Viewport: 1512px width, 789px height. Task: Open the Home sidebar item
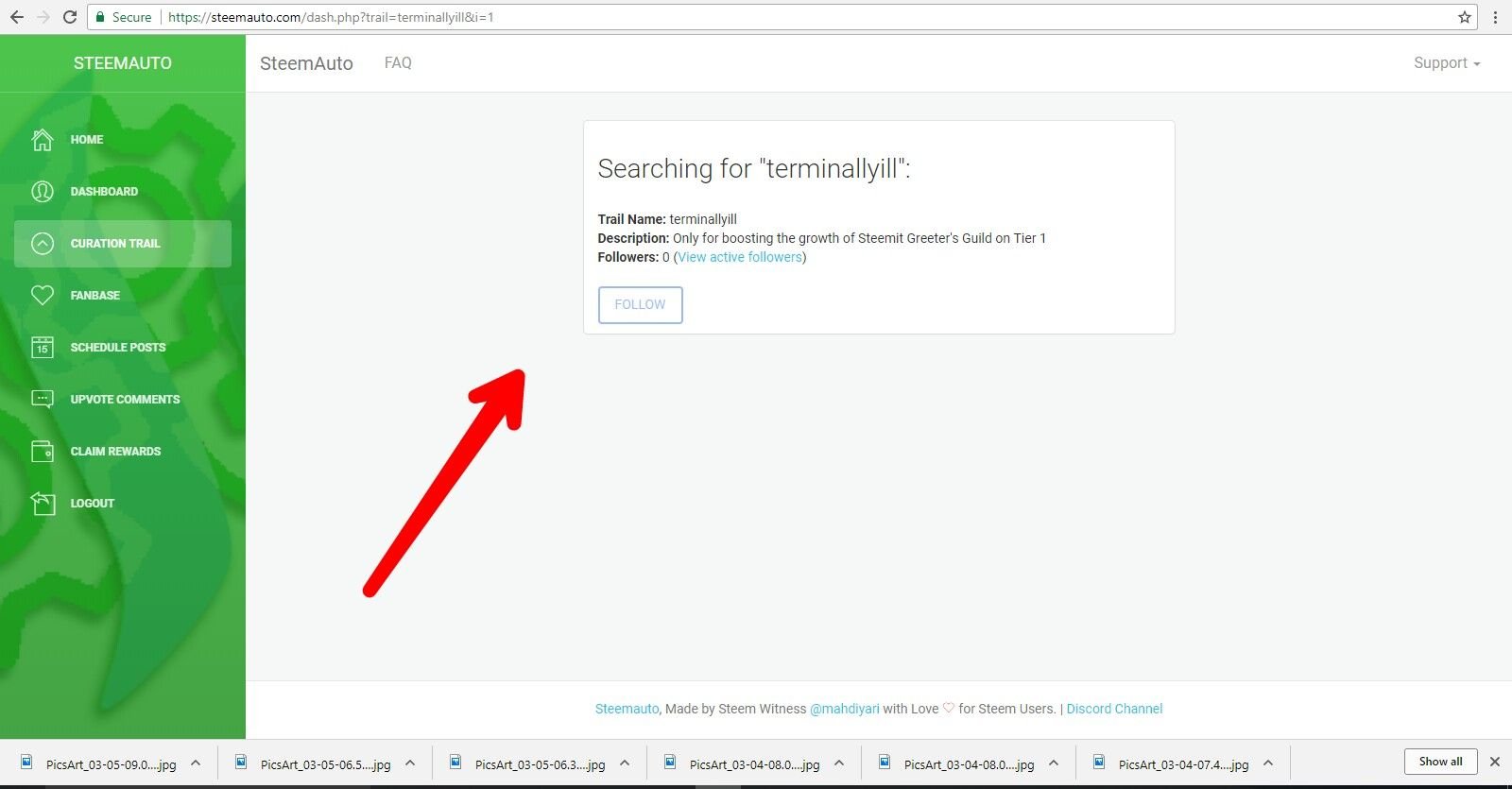click(x=123, y=140)
